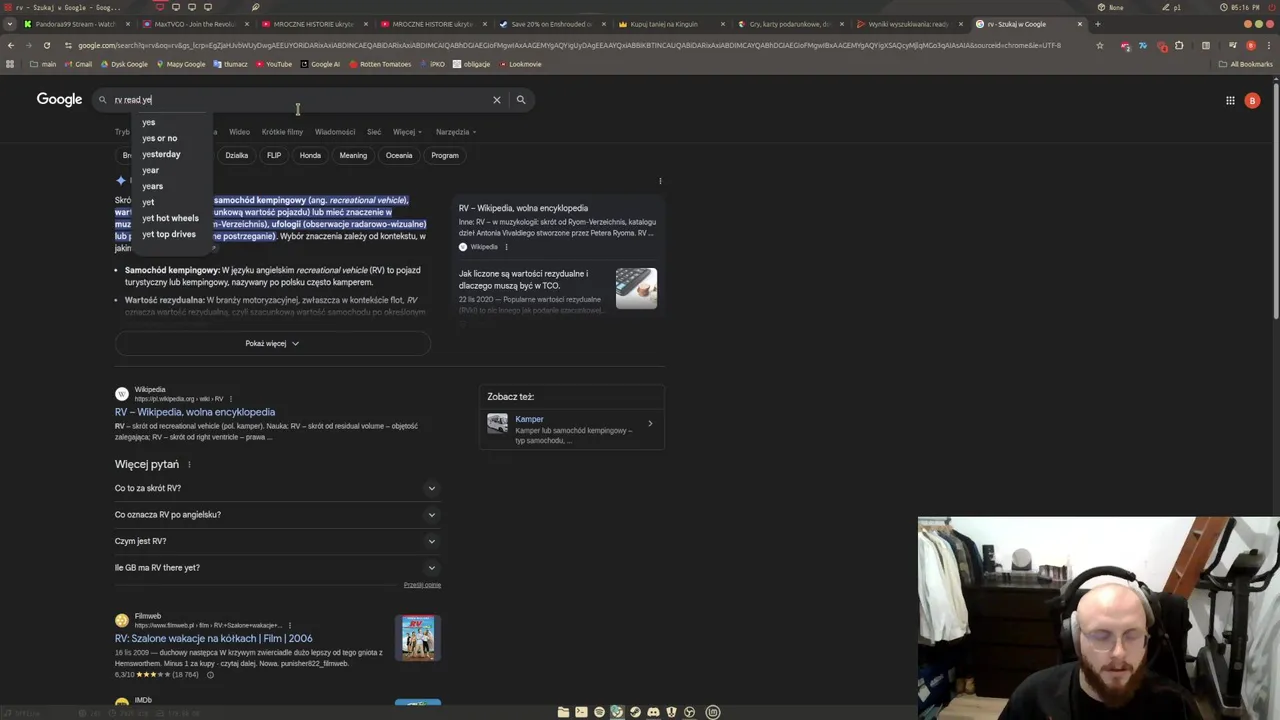Expand Pokaż więcej in AI overview

click(272, 344)
